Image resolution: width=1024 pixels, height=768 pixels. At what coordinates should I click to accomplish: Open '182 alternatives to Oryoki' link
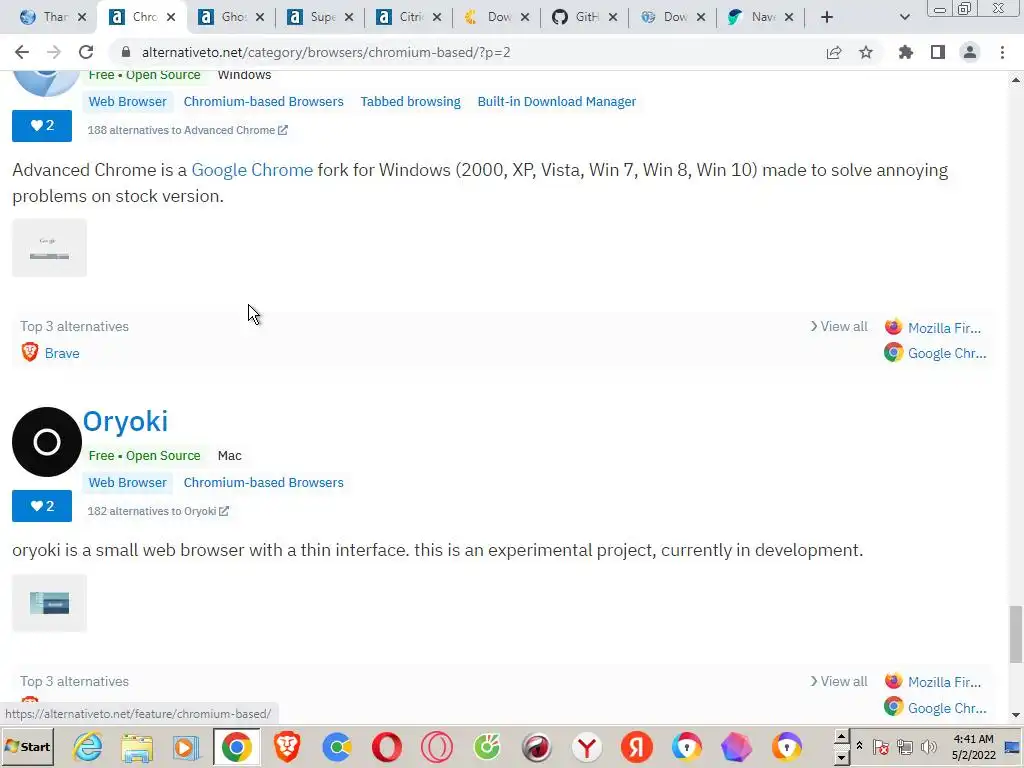[x=158, y=511]
